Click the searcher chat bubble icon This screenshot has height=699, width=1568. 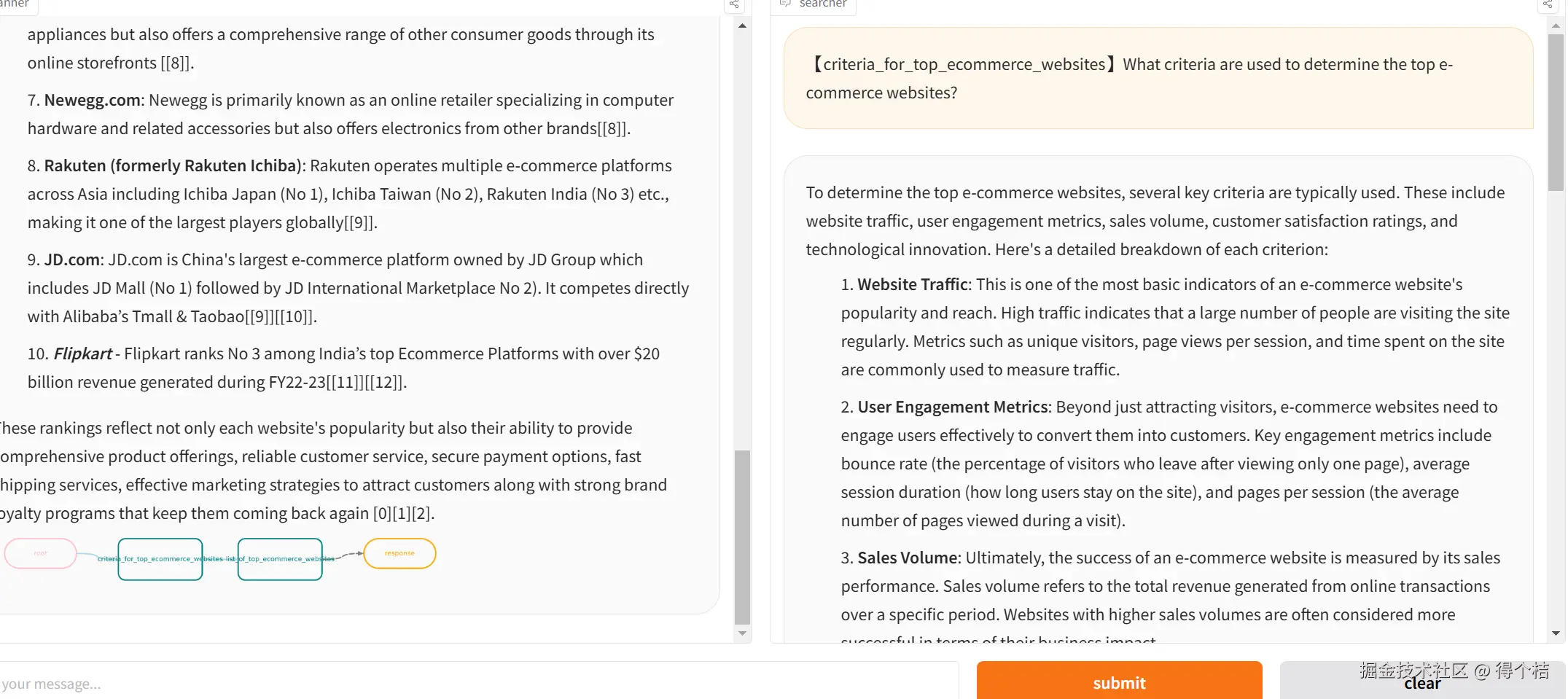coord(785,4)
